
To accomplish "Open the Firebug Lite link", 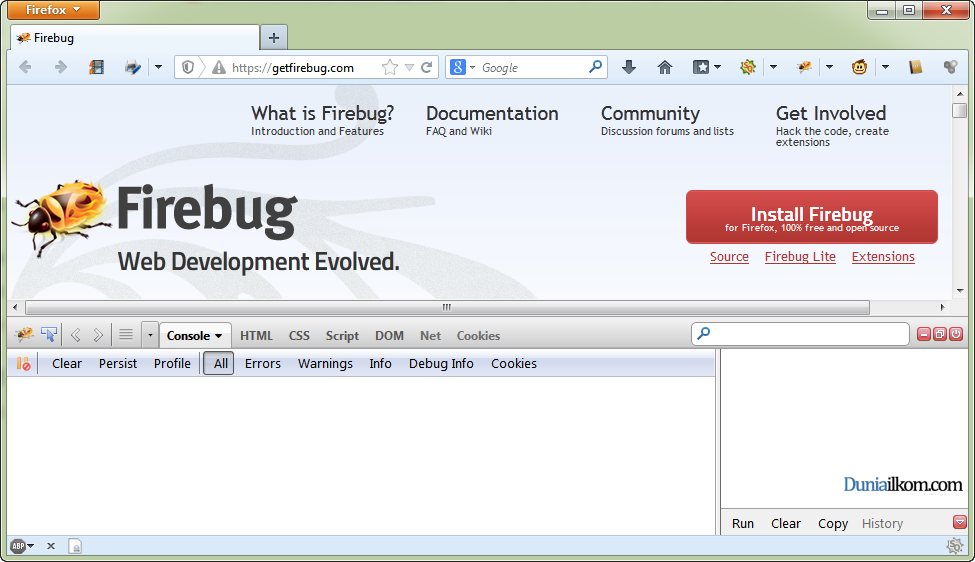I will click(800, 257).
